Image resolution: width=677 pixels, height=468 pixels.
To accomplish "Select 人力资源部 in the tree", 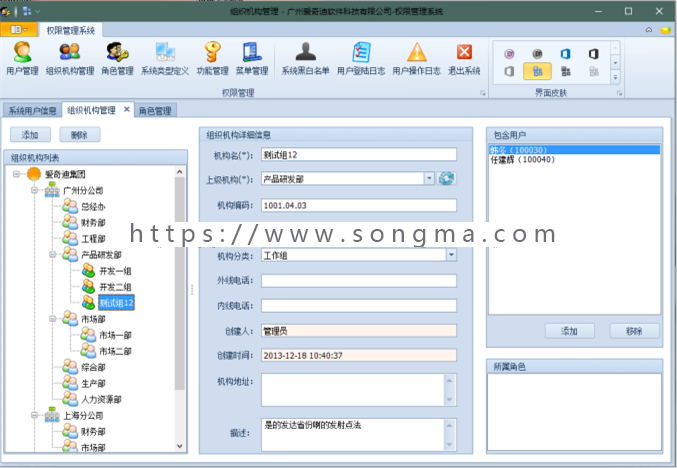I will point(101,400).
